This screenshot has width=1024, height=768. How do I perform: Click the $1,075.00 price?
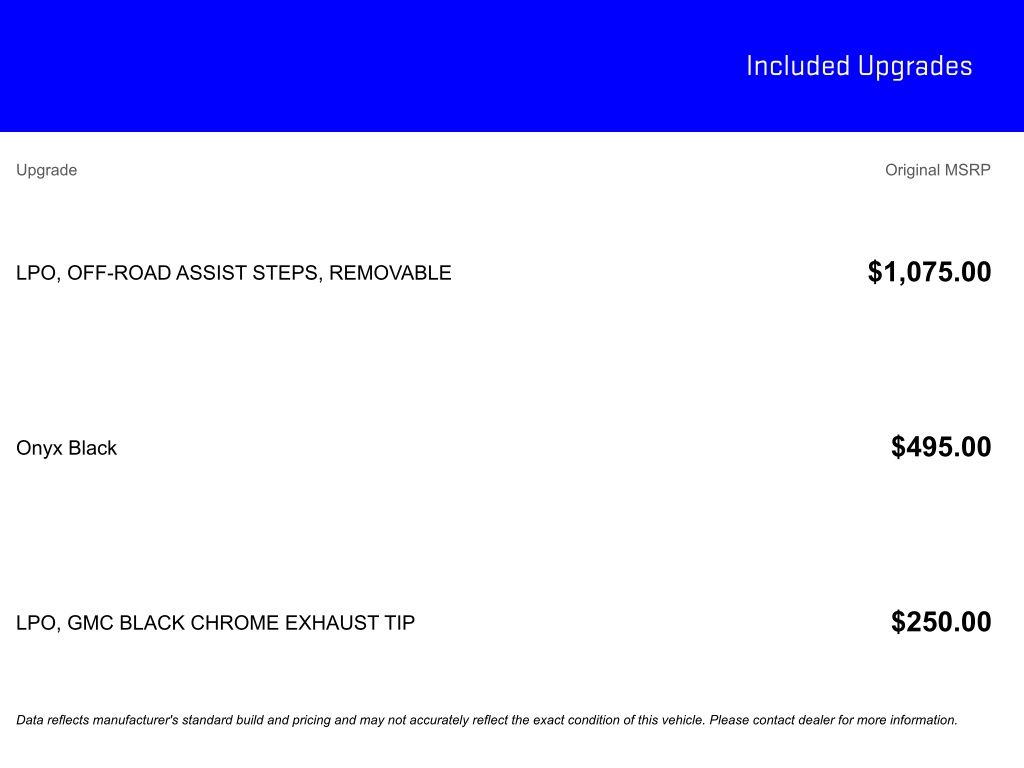tap(929, 272)
